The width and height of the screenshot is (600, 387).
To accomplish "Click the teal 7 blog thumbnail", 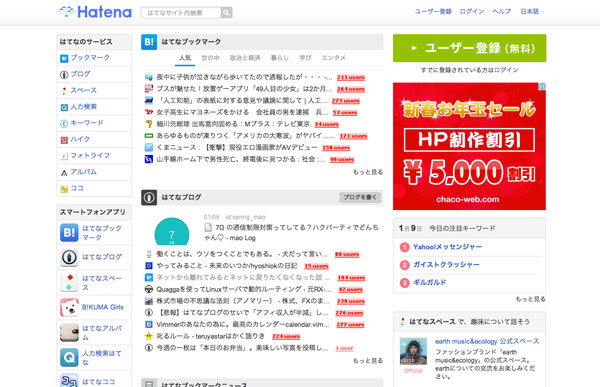I will 172,232.
